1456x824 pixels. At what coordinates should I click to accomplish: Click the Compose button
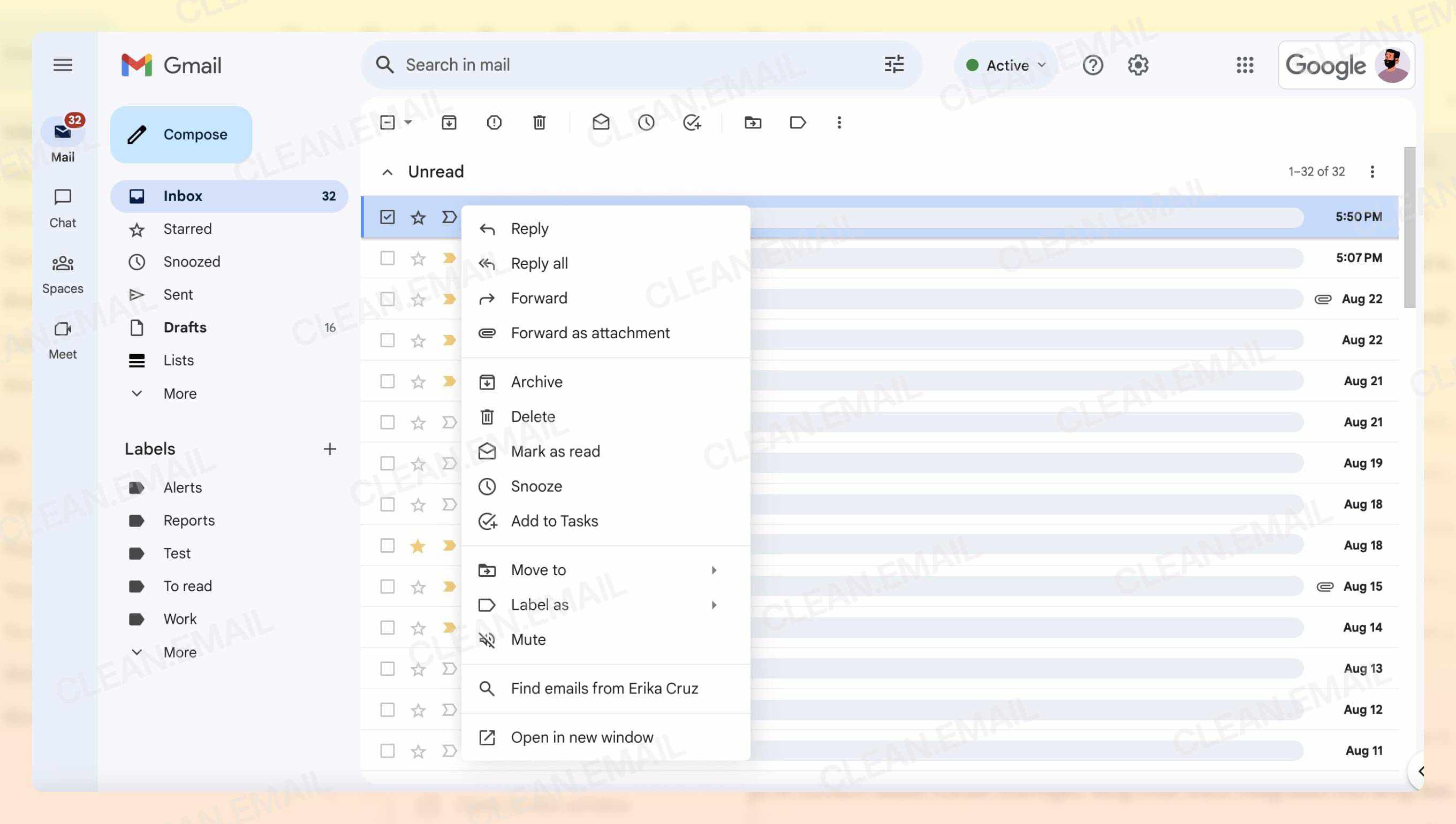(x=181, y=134)
